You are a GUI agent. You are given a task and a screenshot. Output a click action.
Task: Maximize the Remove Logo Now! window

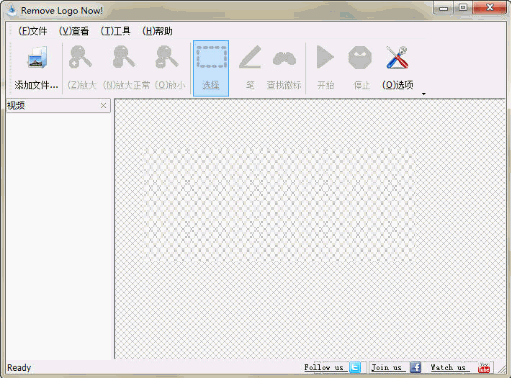[x=463, y=8]
